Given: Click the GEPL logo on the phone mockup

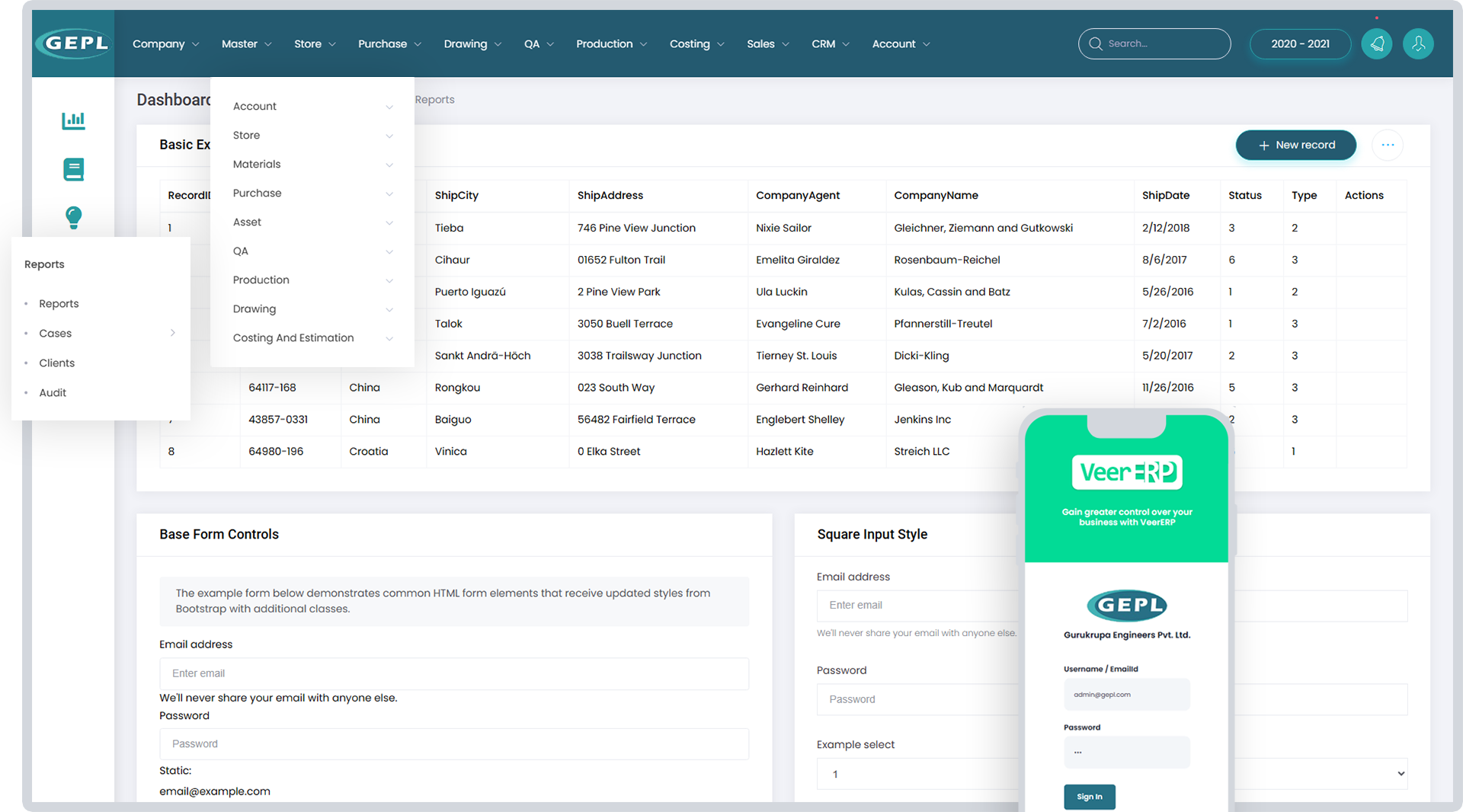Looking at the screenshot, I should click(x=1127, y=606).
